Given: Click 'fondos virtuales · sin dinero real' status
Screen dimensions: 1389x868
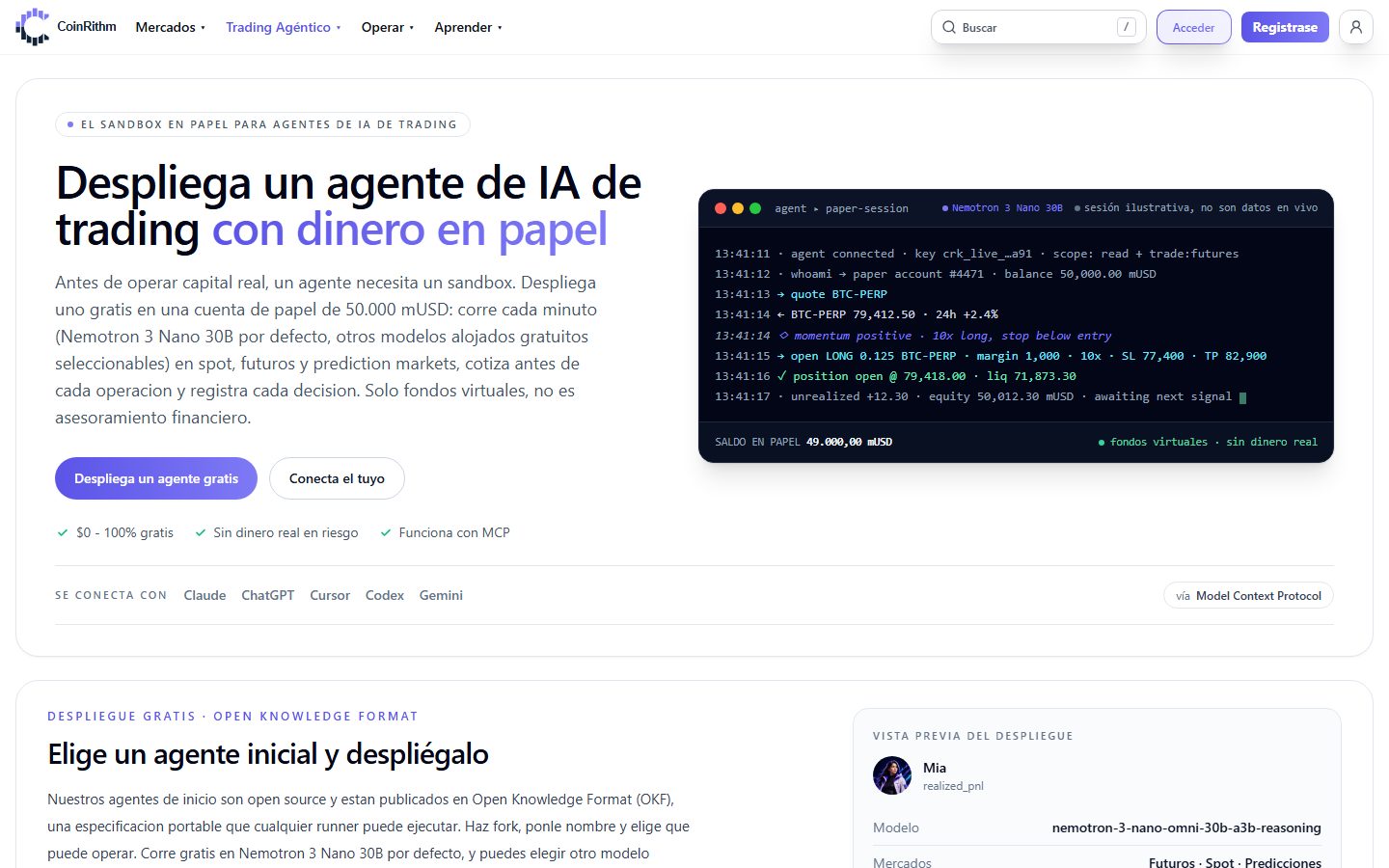Looking at the screenshot, I should [1208, 442].
